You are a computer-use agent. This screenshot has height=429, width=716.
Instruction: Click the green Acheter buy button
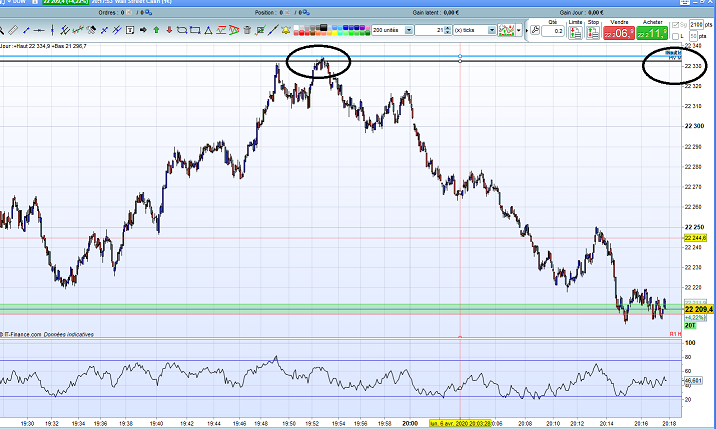point(652,33)
